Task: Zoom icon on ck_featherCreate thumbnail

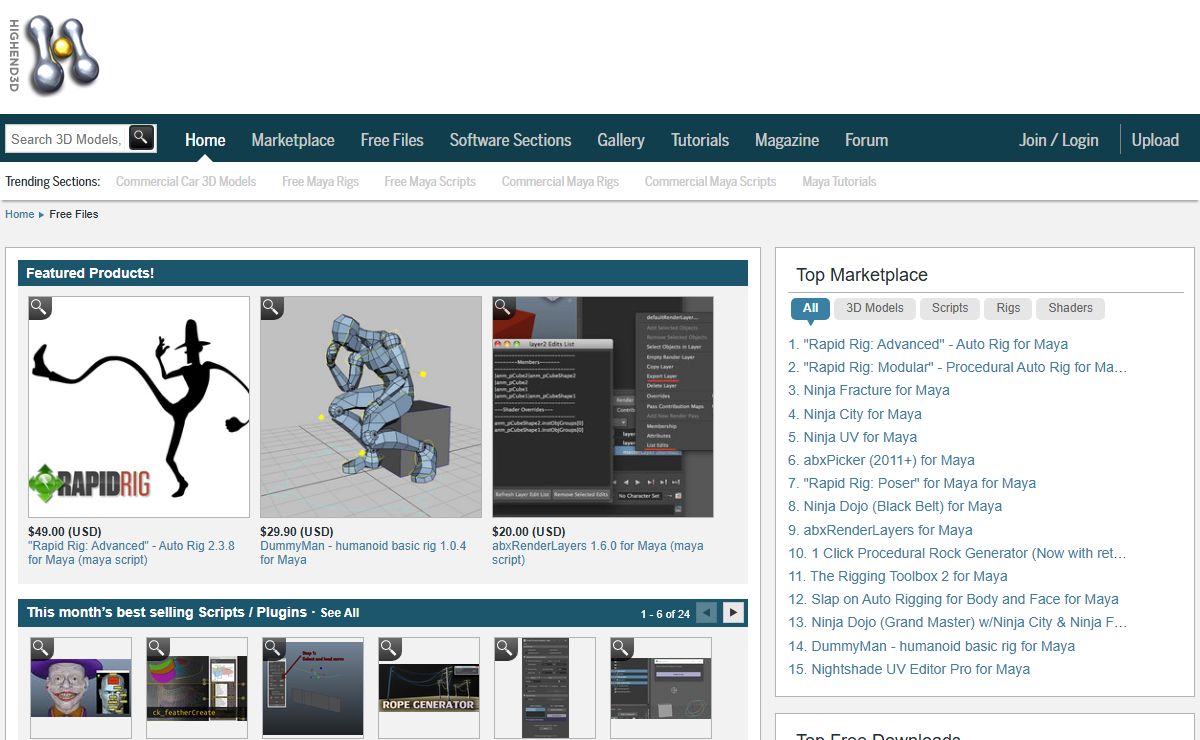Action: pyautogui.click(x=158, y=649)
